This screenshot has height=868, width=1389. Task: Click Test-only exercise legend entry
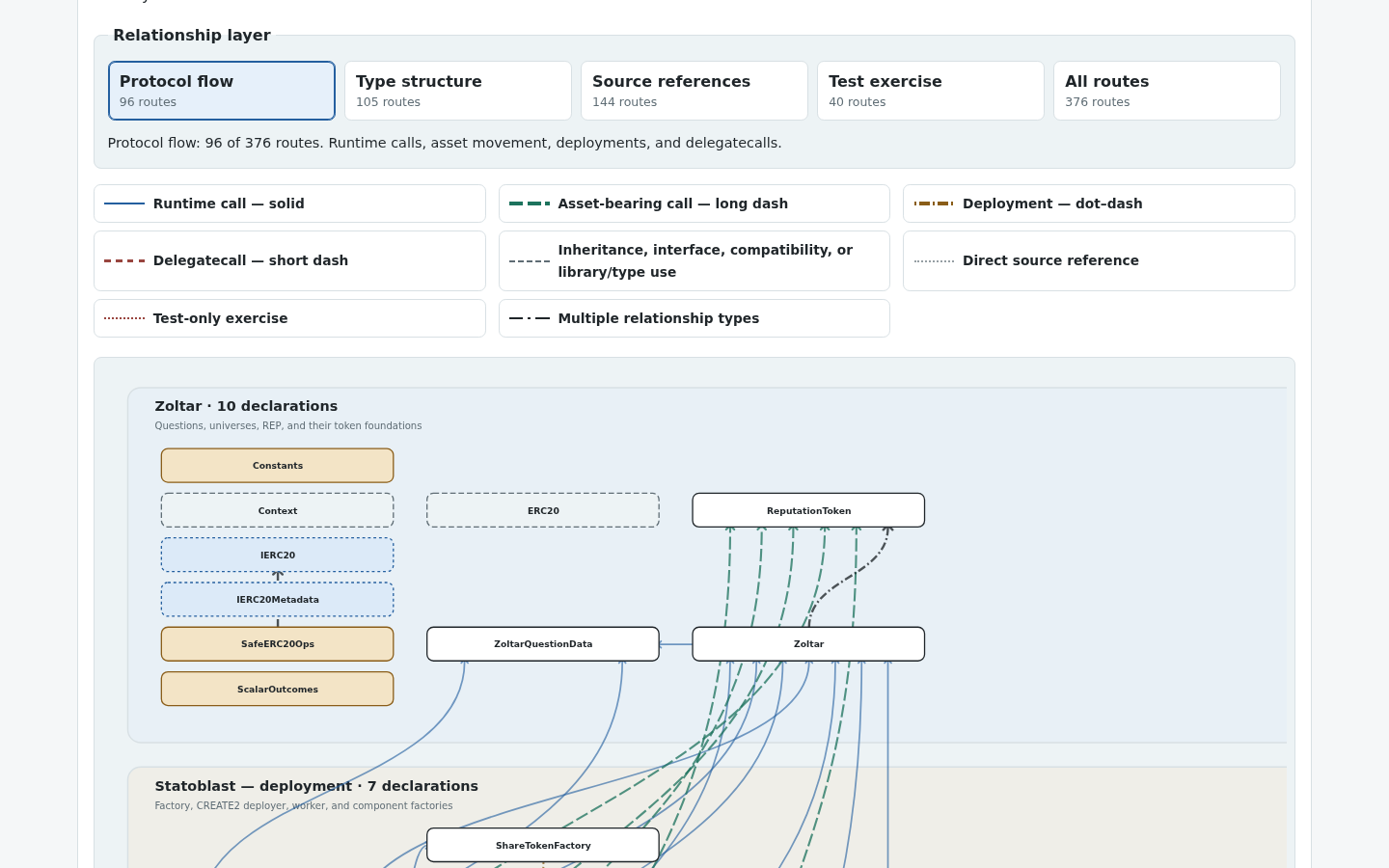(x=289, y=318)
